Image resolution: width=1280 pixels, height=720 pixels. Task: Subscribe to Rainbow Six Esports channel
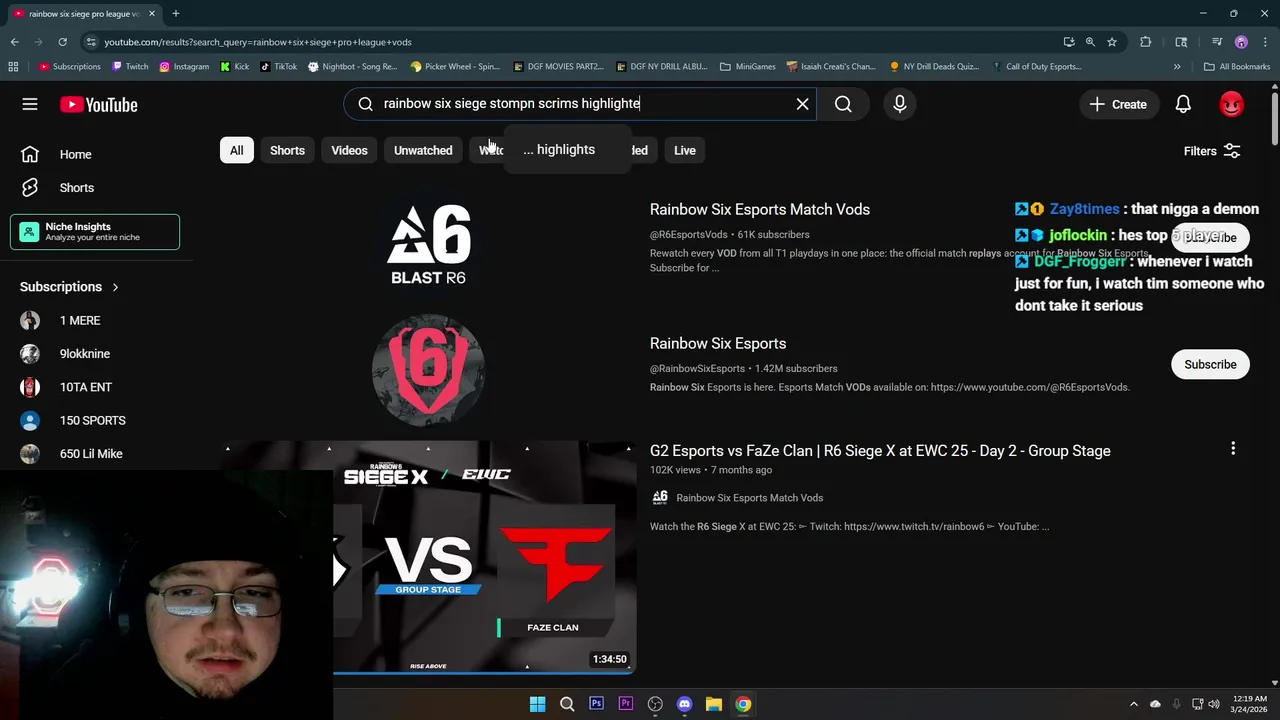(x=1210, y=365)
